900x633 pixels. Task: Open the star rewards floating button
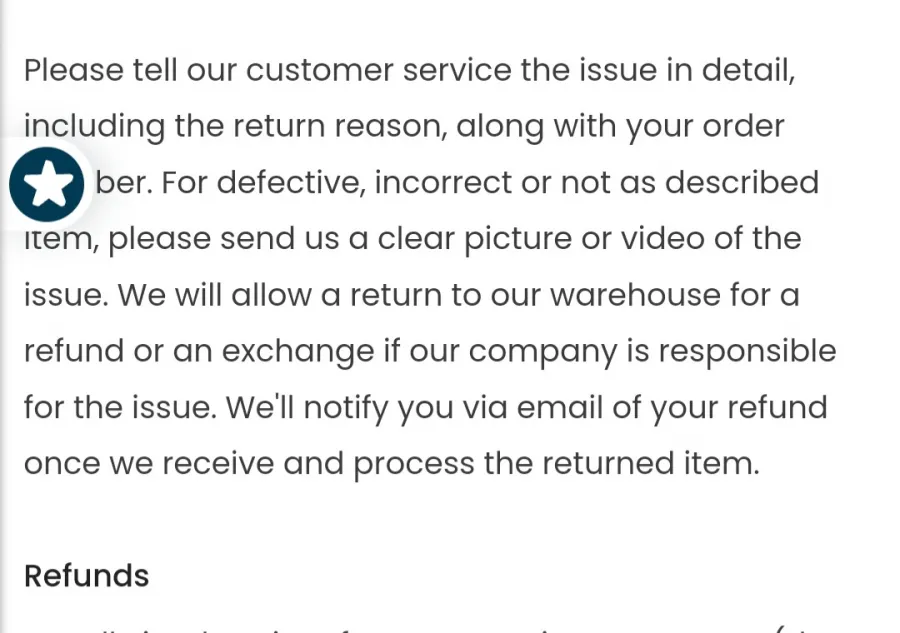46,184
